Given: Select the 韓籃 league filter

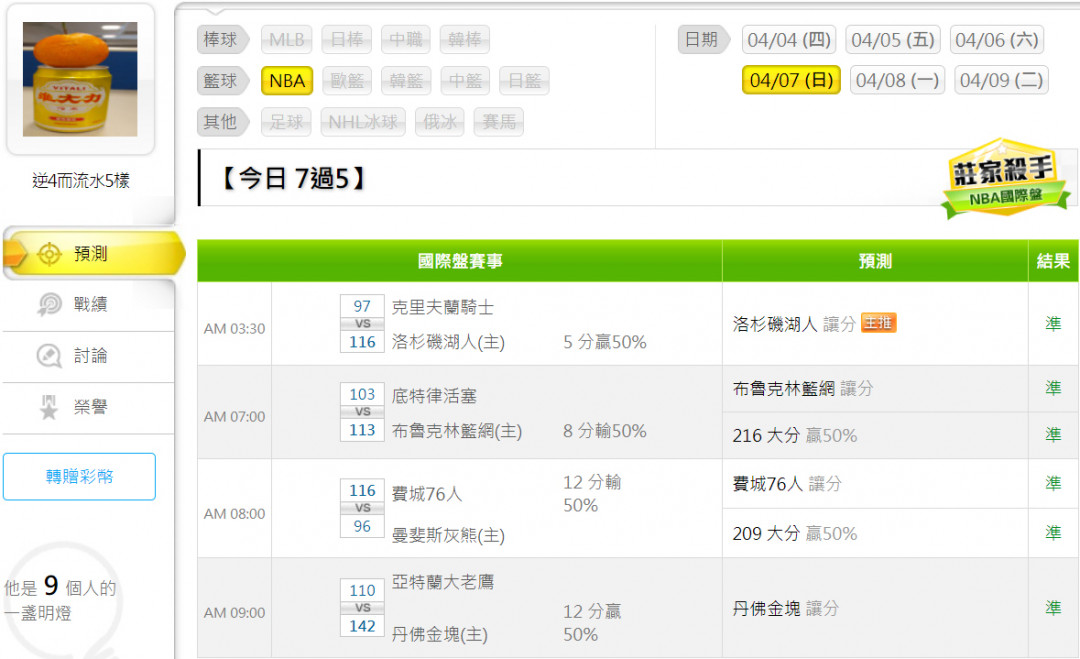Looking at the screenshot, I should pyautogui.click(x=406, y=81).
